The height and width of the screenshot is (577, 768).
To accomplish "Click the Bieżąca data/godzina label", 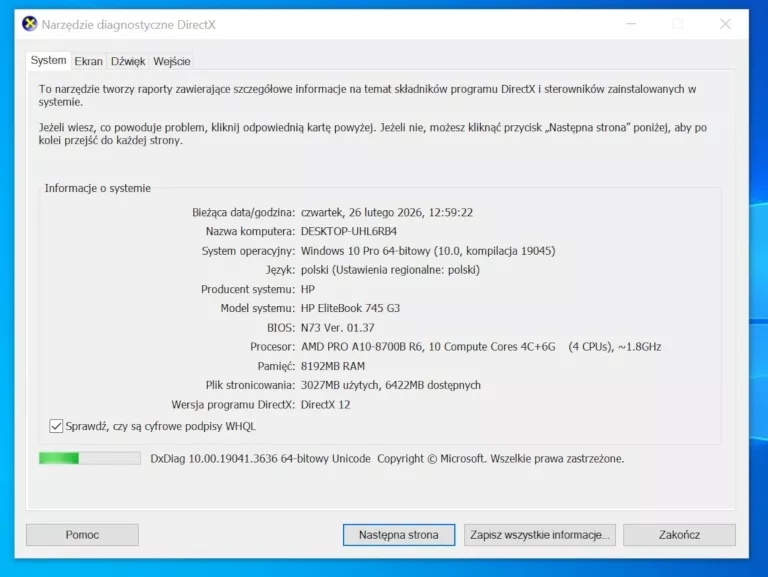I will pos(243,213).
